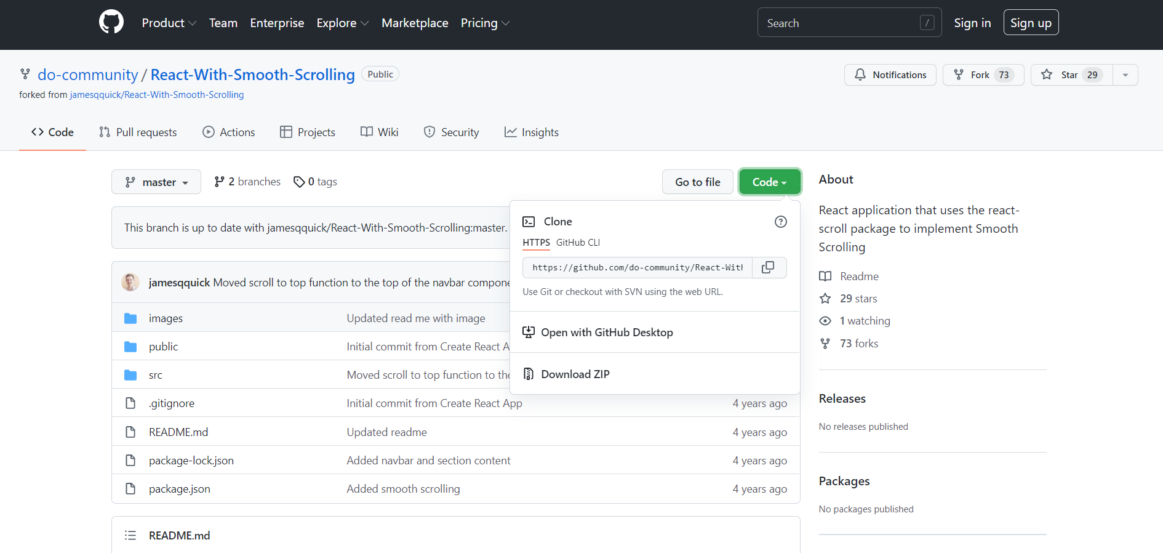Image resolution: width=1163 pixels, height=553 pixels.
Task: Open the images folder
Action: [166, 318]
